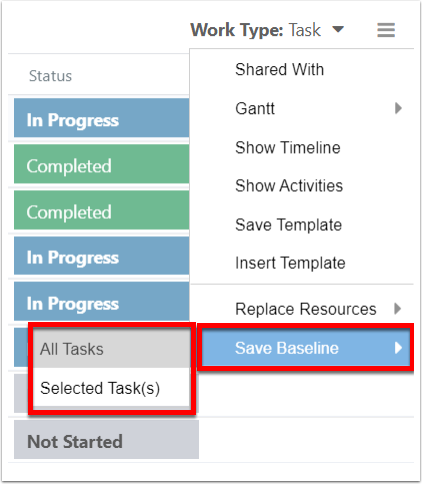Click the Status column header

50,76
